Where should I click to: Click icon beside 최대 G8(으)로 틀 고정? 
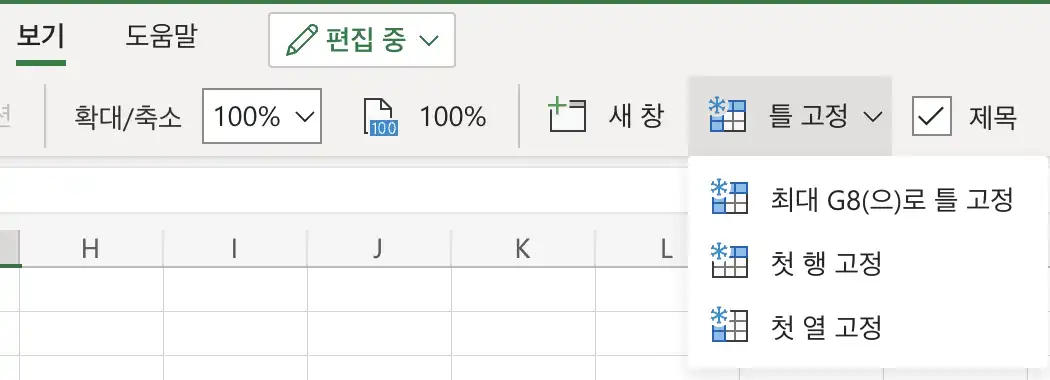(729, 198)
